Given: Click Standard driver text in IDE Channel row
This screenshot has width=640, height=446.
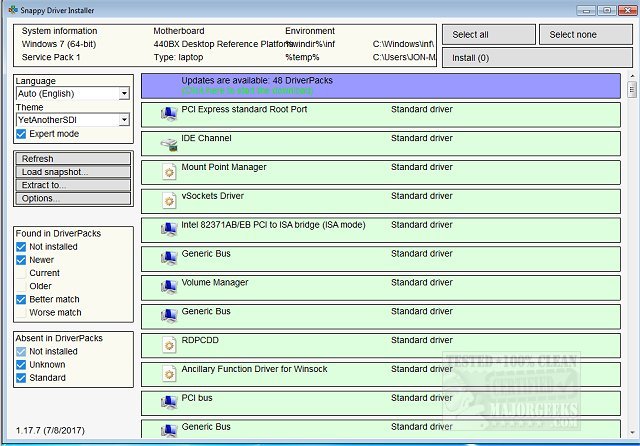Looking at the screenshot, I should pos(422,138).
